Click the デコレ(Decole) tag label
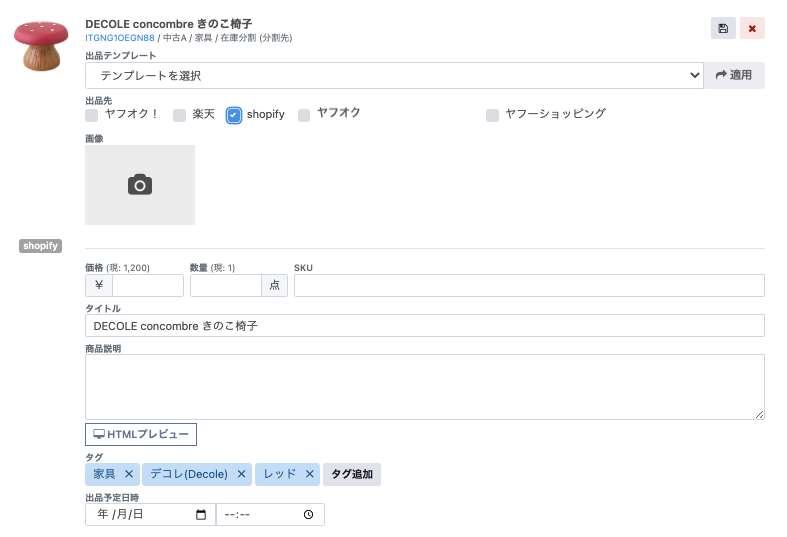Image resolution: width=787 pixels, height=537 pixels. (x=189, y=474)
